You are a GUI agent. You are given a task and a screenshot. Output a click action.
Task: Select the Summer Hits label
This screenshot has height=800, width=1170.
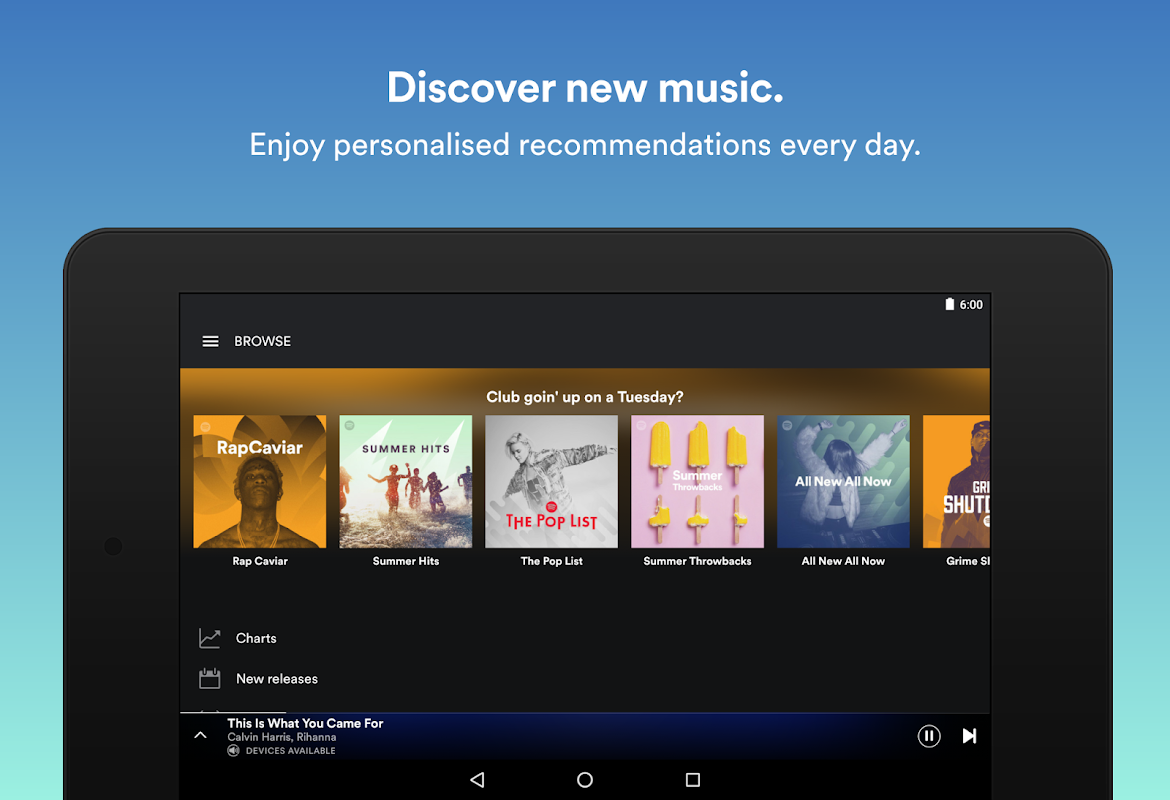[406, 561]
